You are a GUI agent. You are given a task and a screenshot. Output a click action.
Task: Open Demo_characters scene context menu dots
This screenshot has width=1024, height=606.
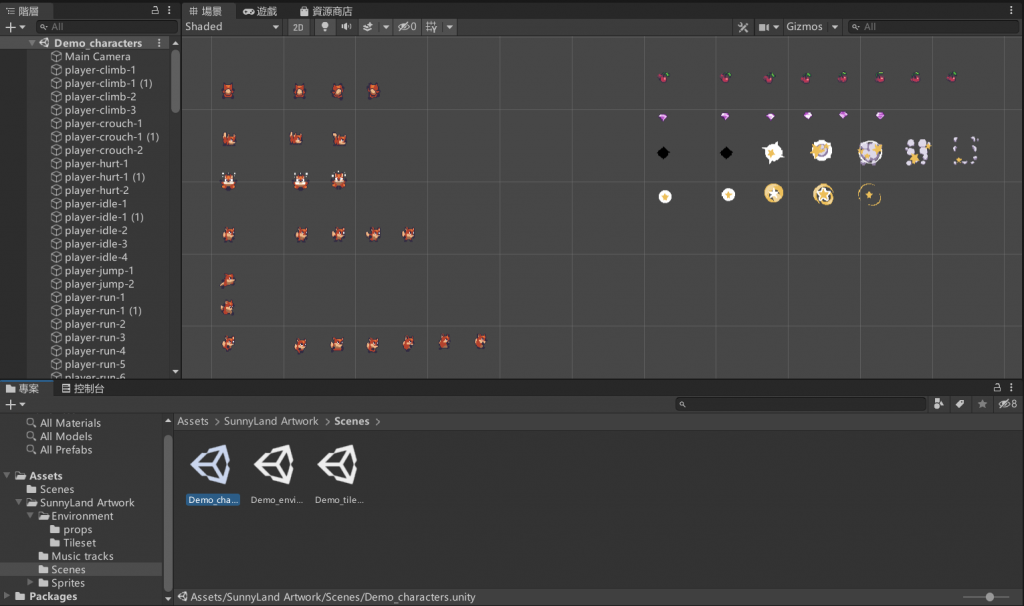point(159,42)
